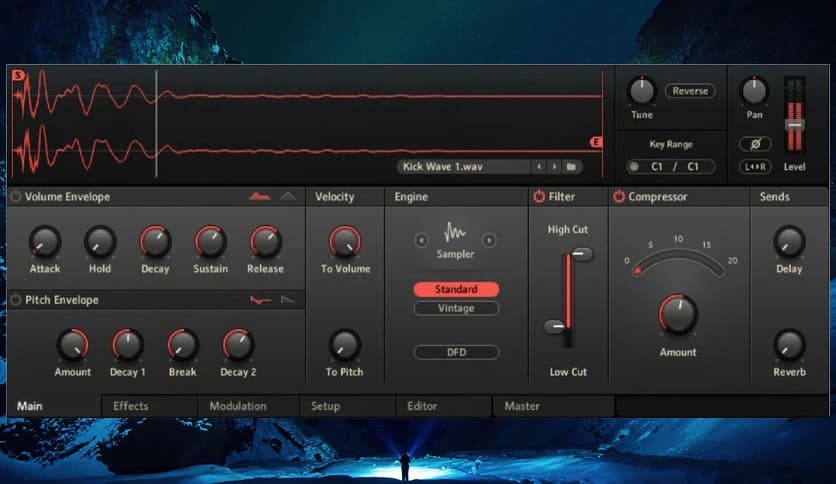
Task: Click the Sends Delay knob
Action: (789, 241)
